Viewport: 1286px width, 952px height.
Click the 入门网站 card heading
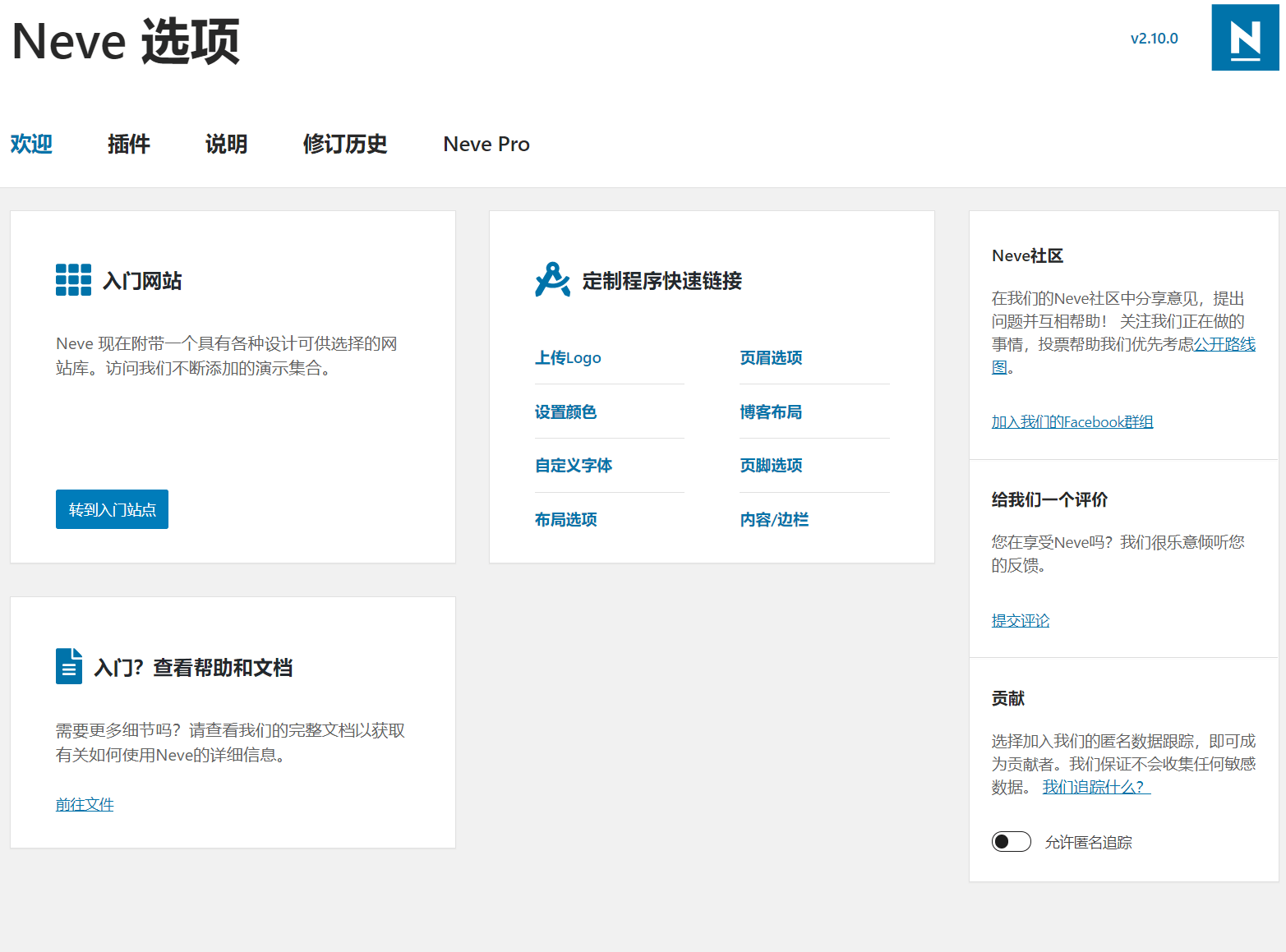pyautogui.click(x=142, y=281)
